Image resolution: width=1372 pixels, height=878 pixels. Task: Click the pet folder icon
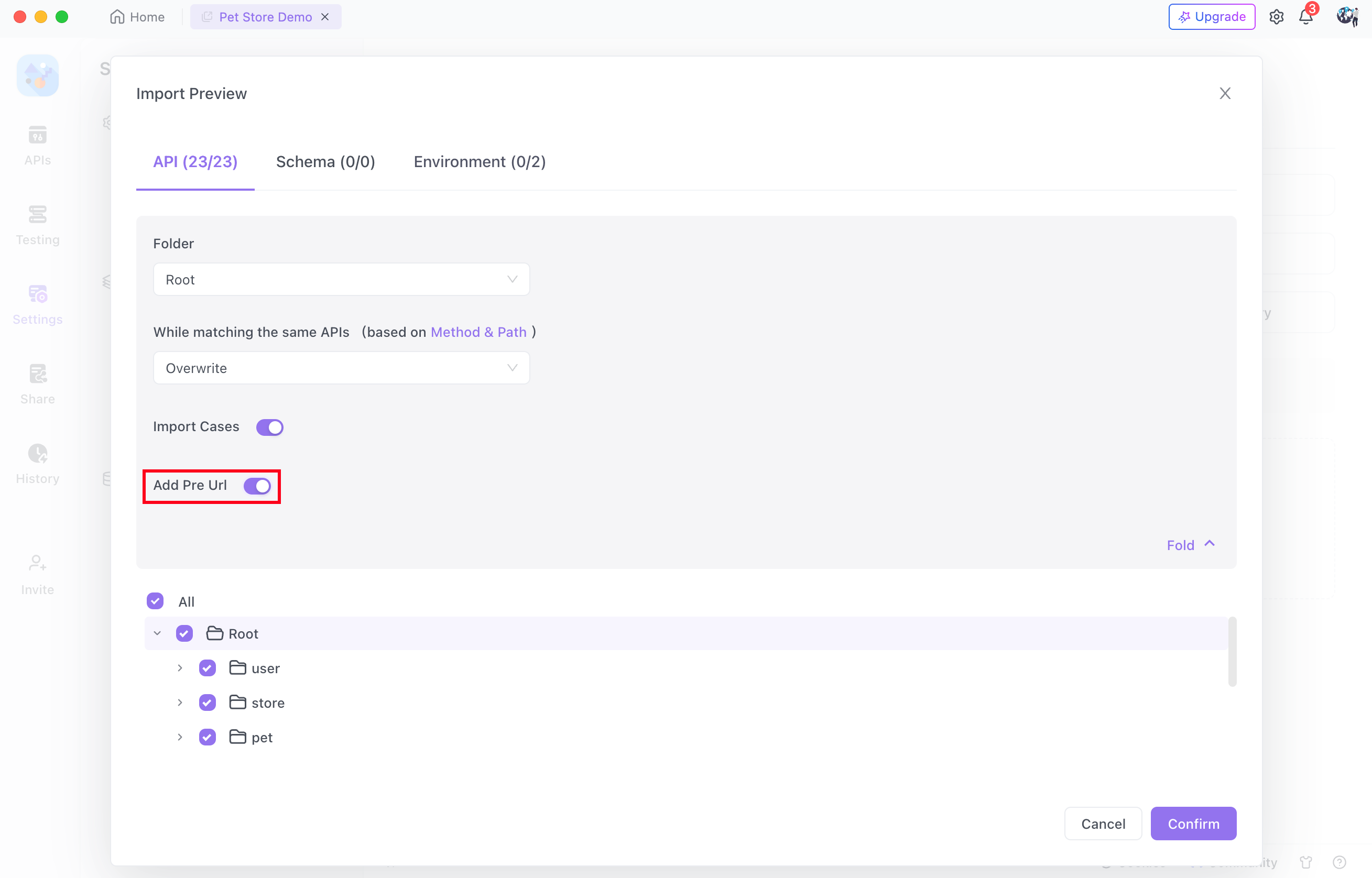(x=238, y=737)
